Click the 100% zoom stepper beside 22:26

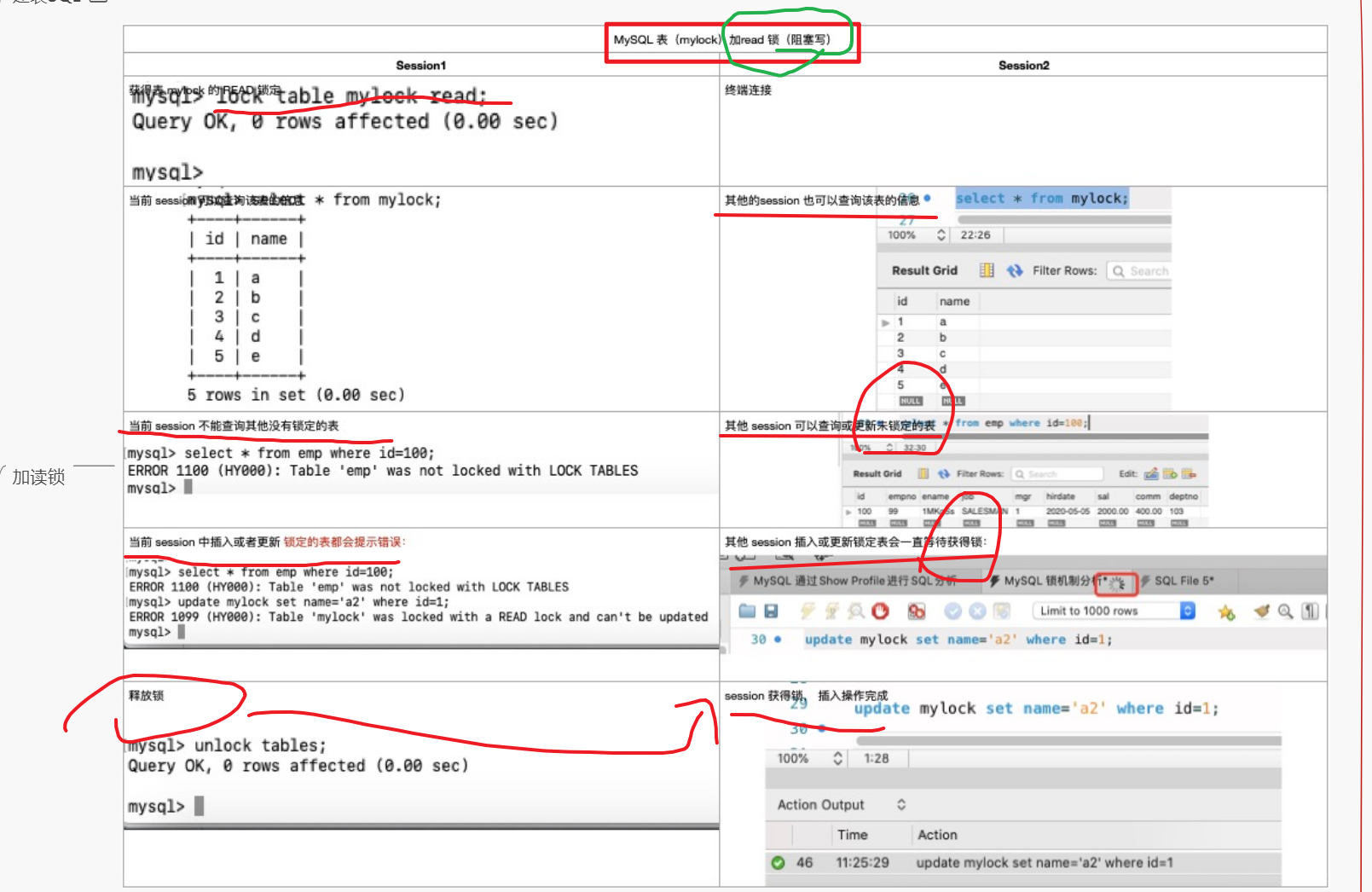(x=941, y=235)
